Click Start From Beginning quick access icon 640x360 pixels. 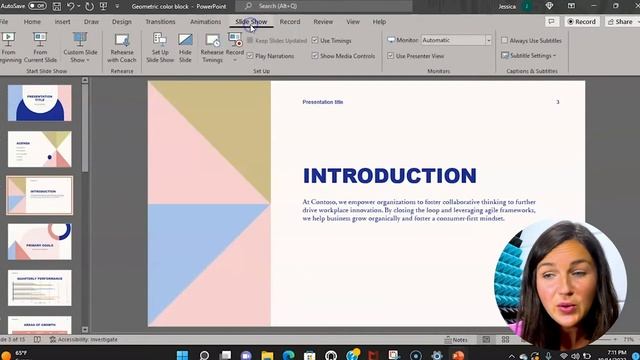104,6
